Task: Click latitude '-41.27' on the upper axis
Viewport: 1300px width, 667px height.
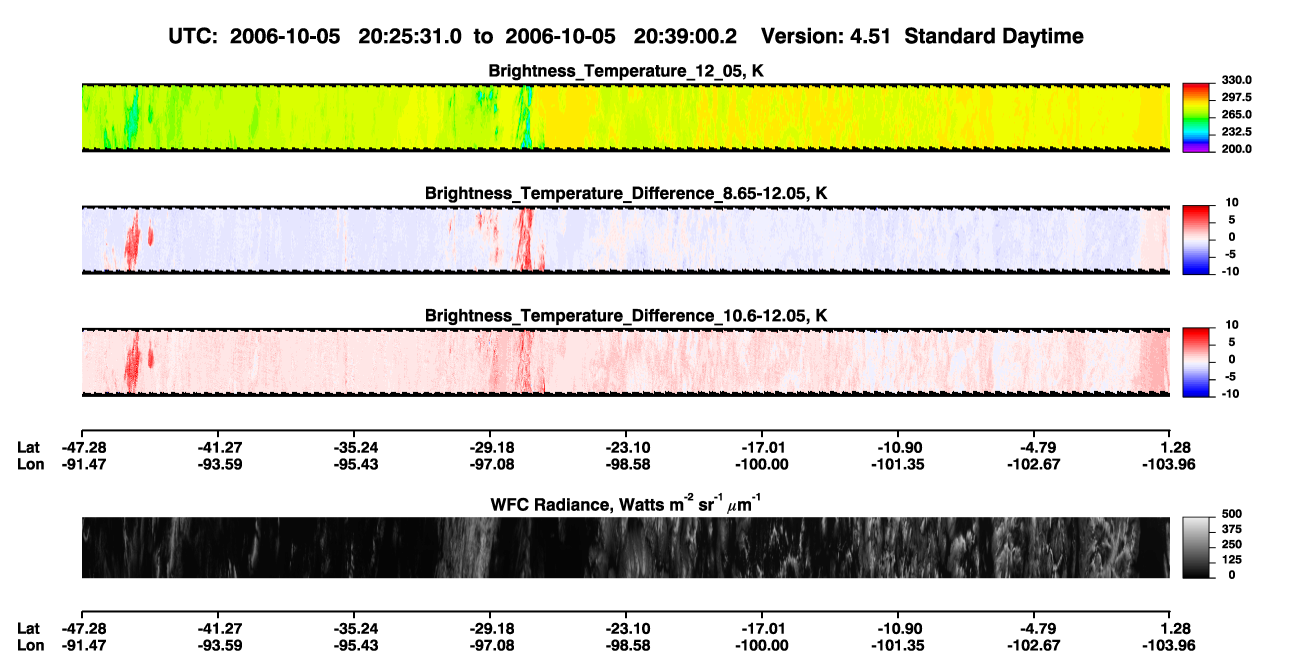Action: [x=218, y=448]
